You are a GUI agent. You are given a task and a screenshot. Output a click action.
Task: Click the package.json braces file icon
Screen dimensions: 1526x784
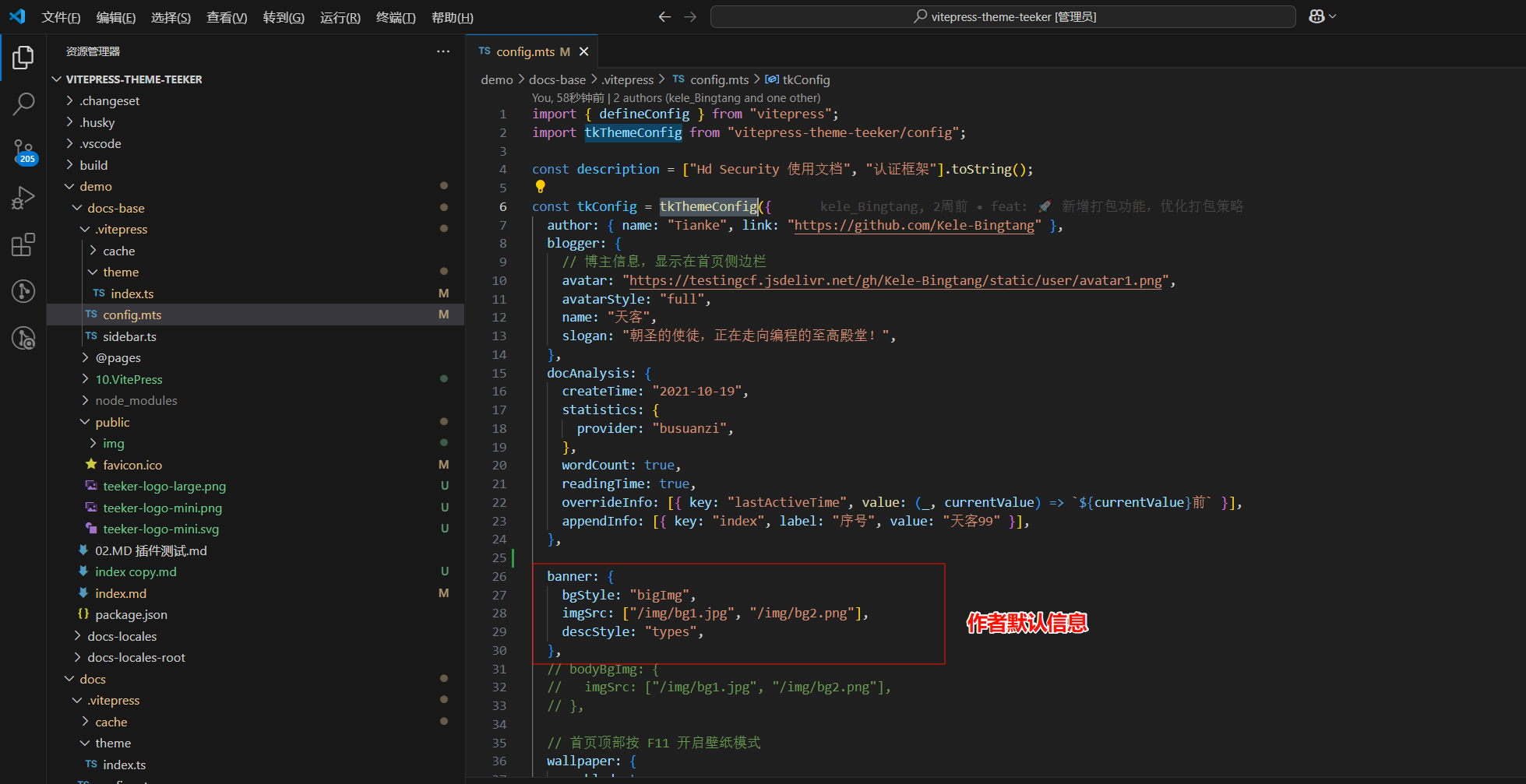[x=83, y=613]
